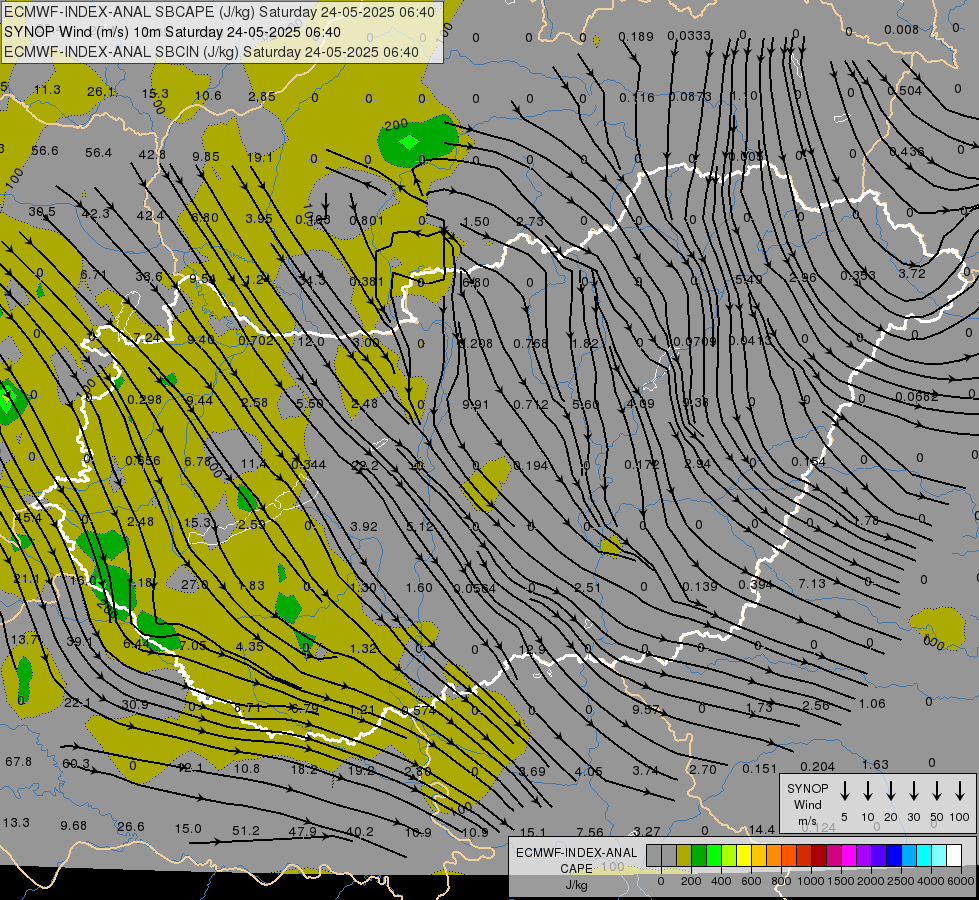Click the map value 40.2
Image resolution: width=979 pixels, height=900 pixels.
[x=360, y=831]
